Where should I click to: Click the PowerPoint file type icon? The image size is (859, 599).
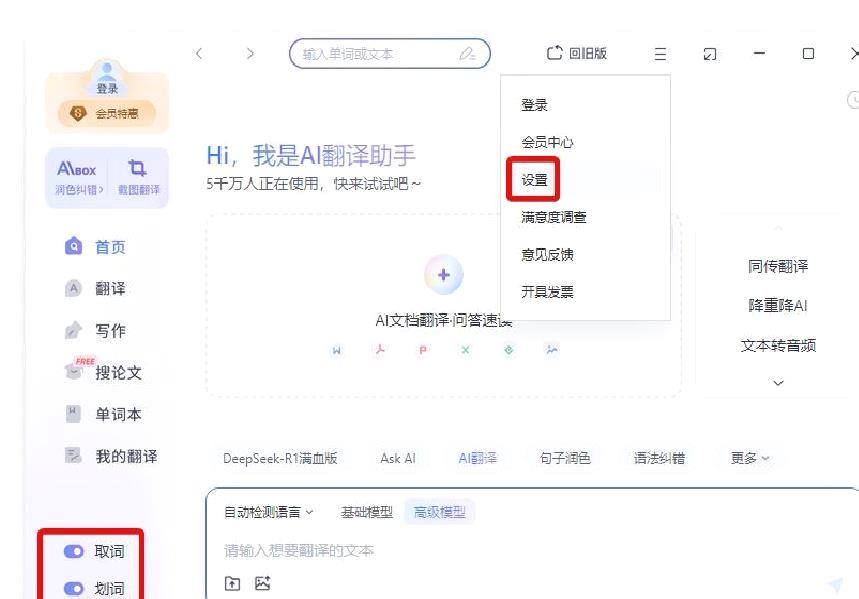(x=423, y=350)
